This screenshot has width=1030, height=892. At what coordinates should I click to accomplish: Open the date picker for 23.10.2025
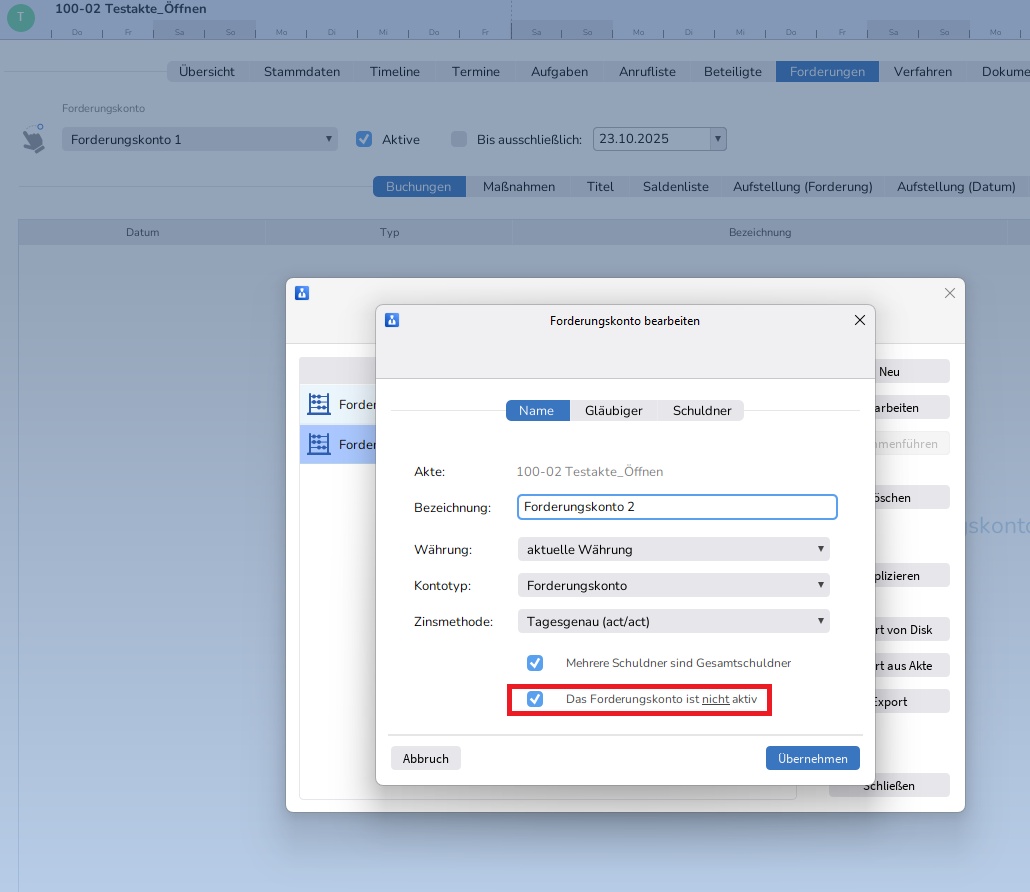pyautogui.click(x=717, y=139)
